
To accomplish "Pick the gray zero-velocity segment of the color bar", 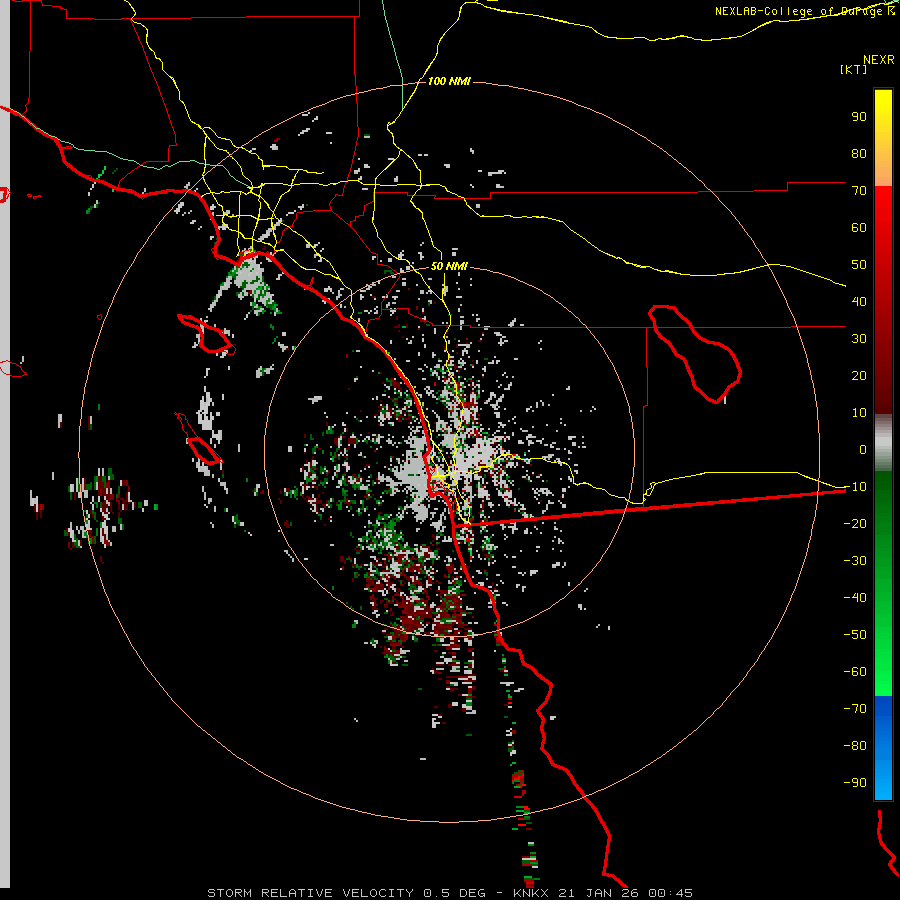I will [883, 443].
